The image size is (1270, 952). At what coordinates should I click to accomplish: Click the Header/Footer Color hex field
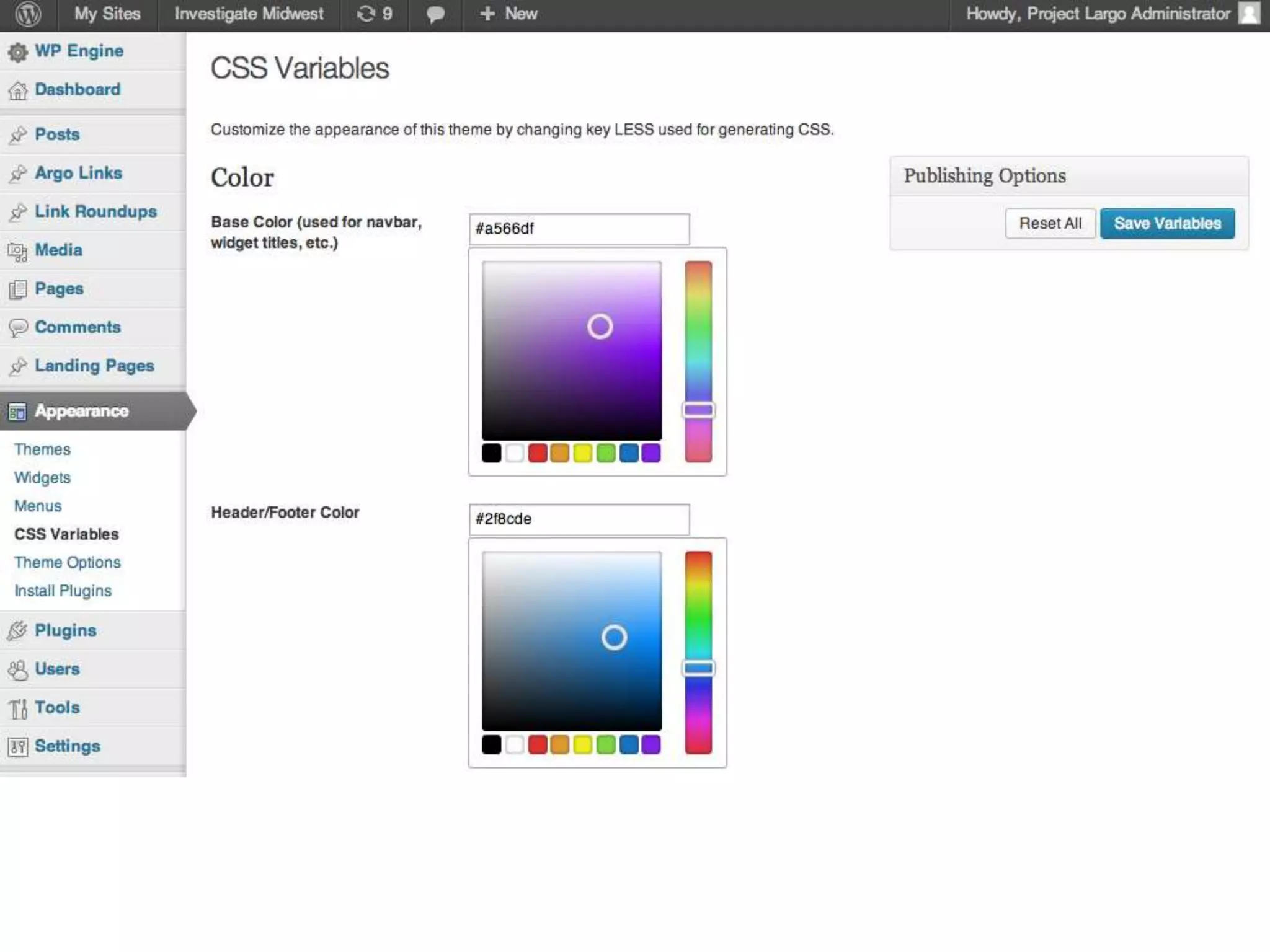pyautogui.click(x=579, y=519)
